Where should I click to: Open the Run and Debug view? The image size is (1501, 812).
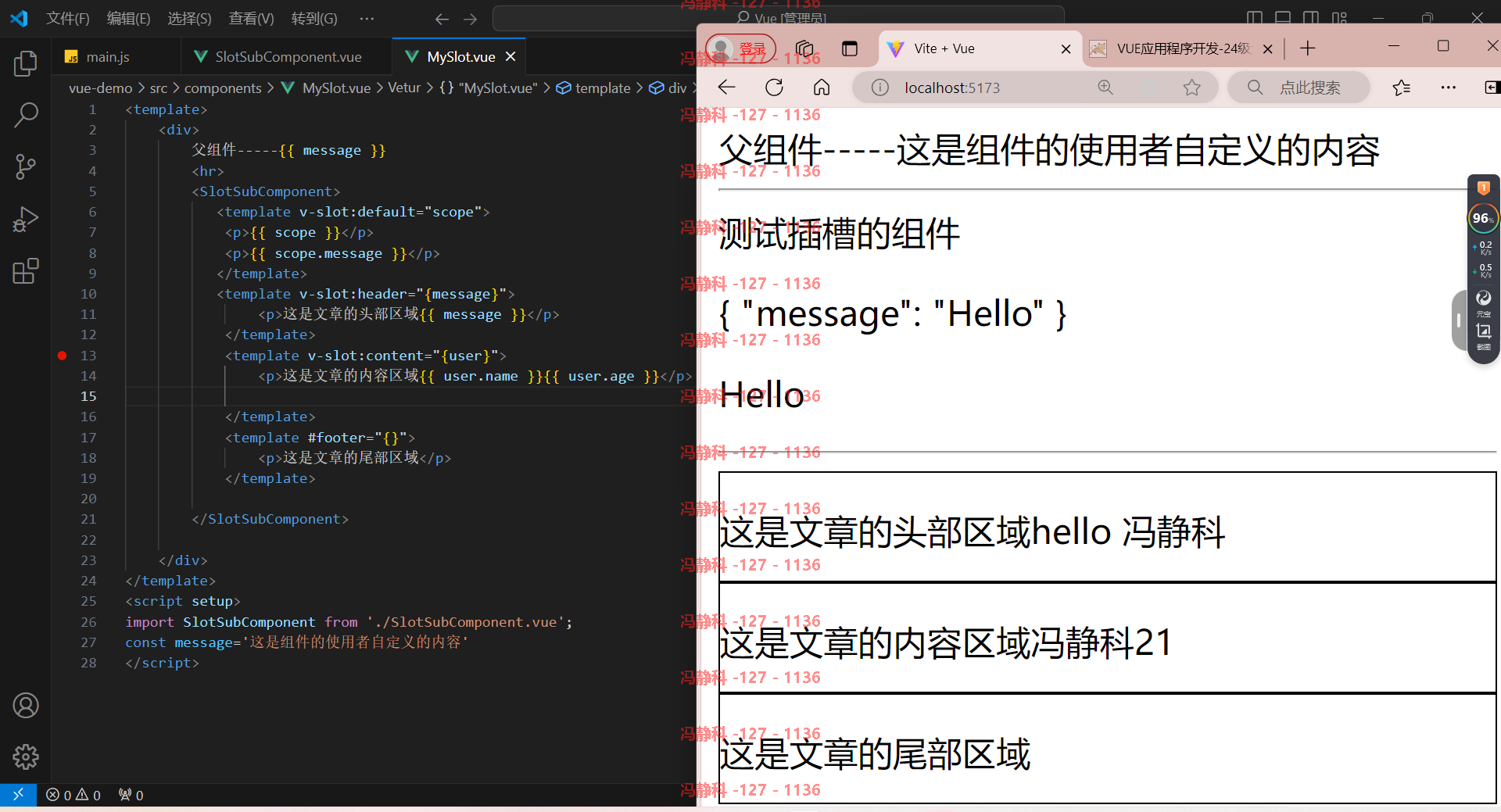25,219
